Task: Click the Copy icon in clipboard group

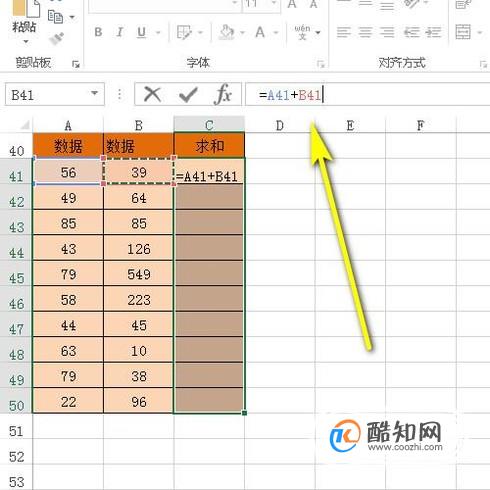Action: (55, 16)
